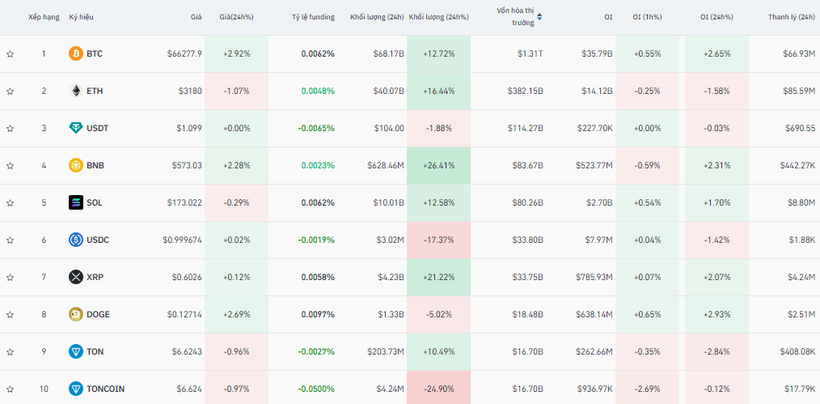This screenshot has width=820, height=404.
Task: Sort by Giá(24h%) column header
Action: [x=236, y=17]
